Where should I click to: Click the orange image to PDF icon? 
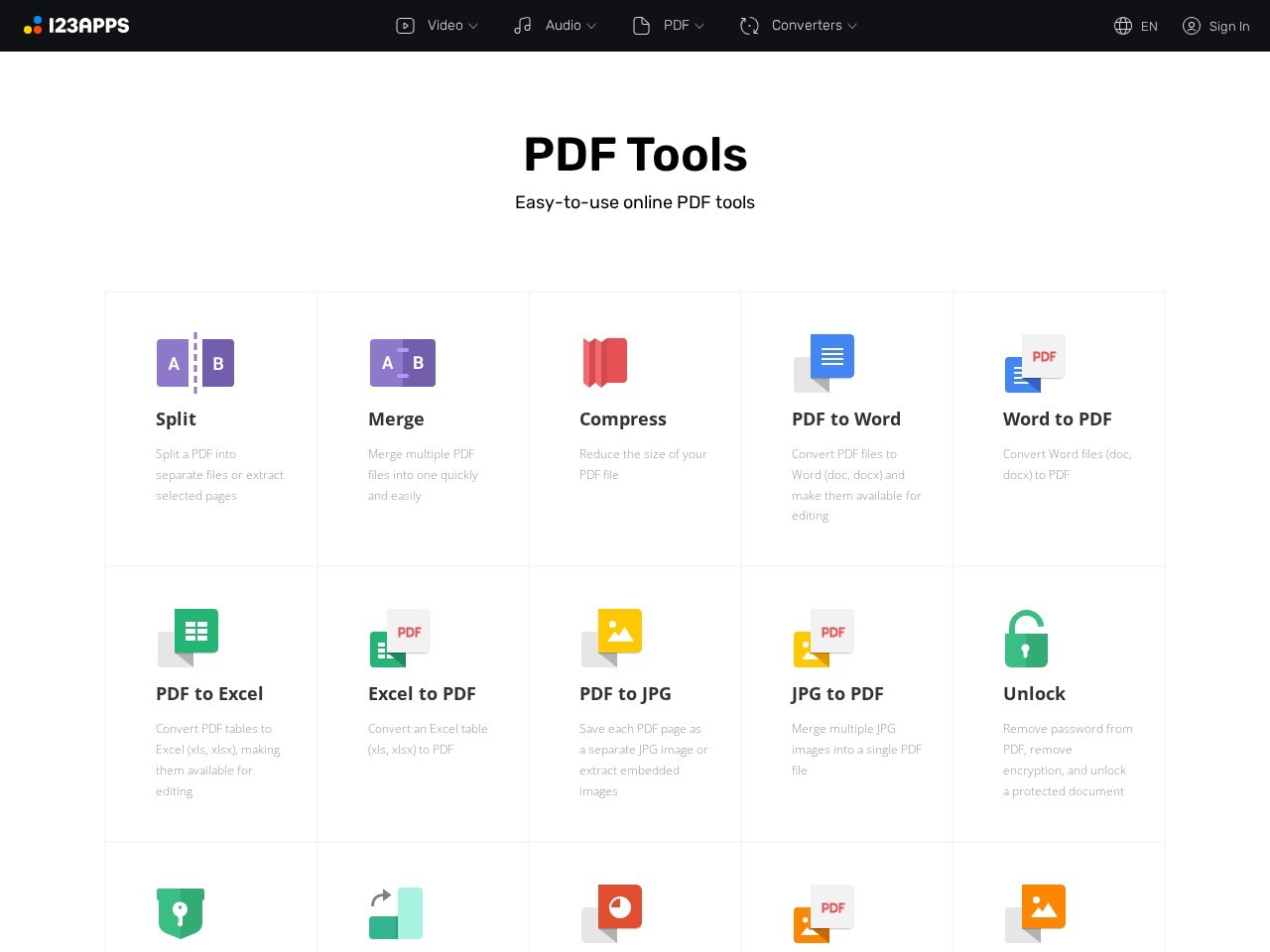click(x=824, y=913)
